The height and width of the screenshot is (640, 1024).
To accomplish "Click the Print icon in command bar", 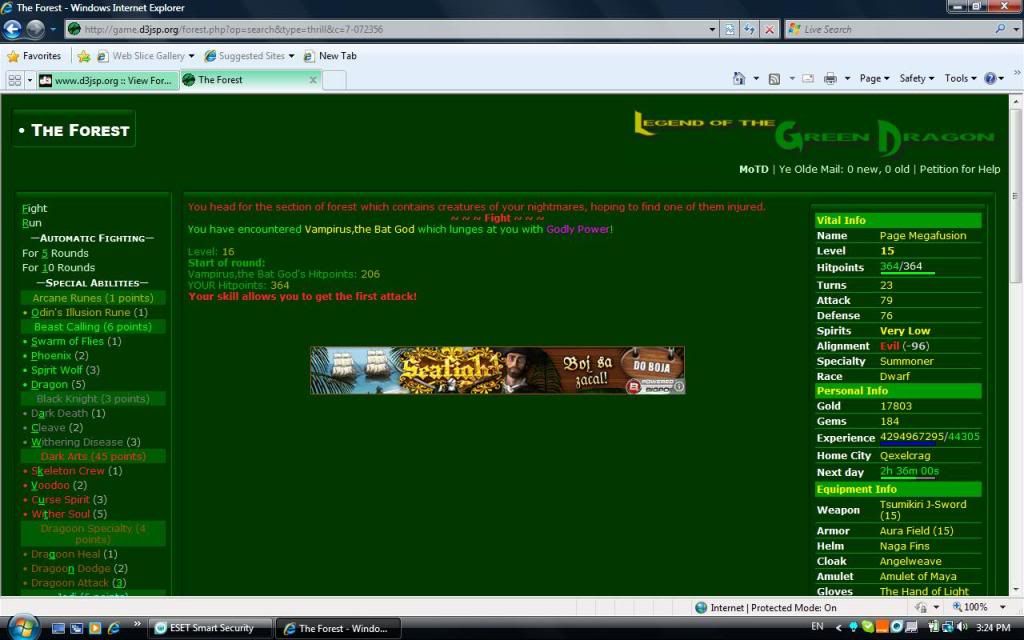I will pos(830,79).
